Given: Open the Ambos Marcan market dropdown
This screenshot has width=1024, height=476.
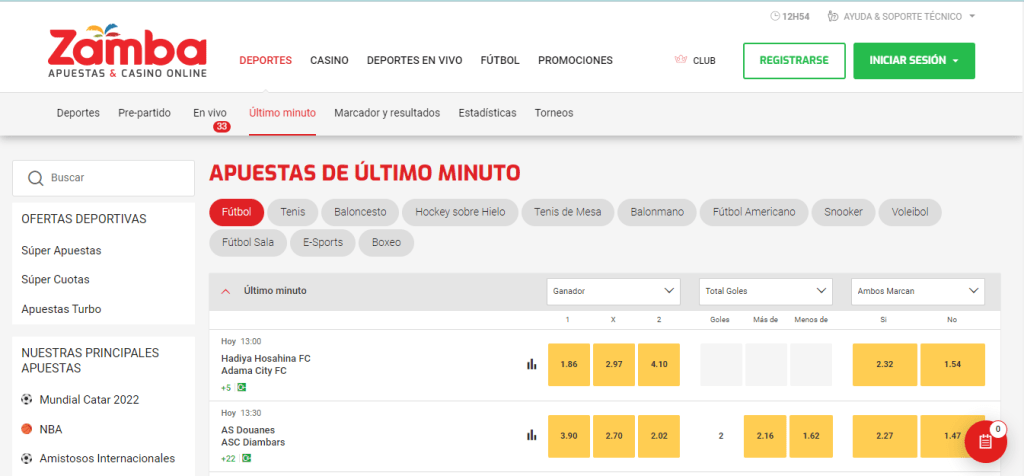Looking at the screenshot, I should 918,291.
